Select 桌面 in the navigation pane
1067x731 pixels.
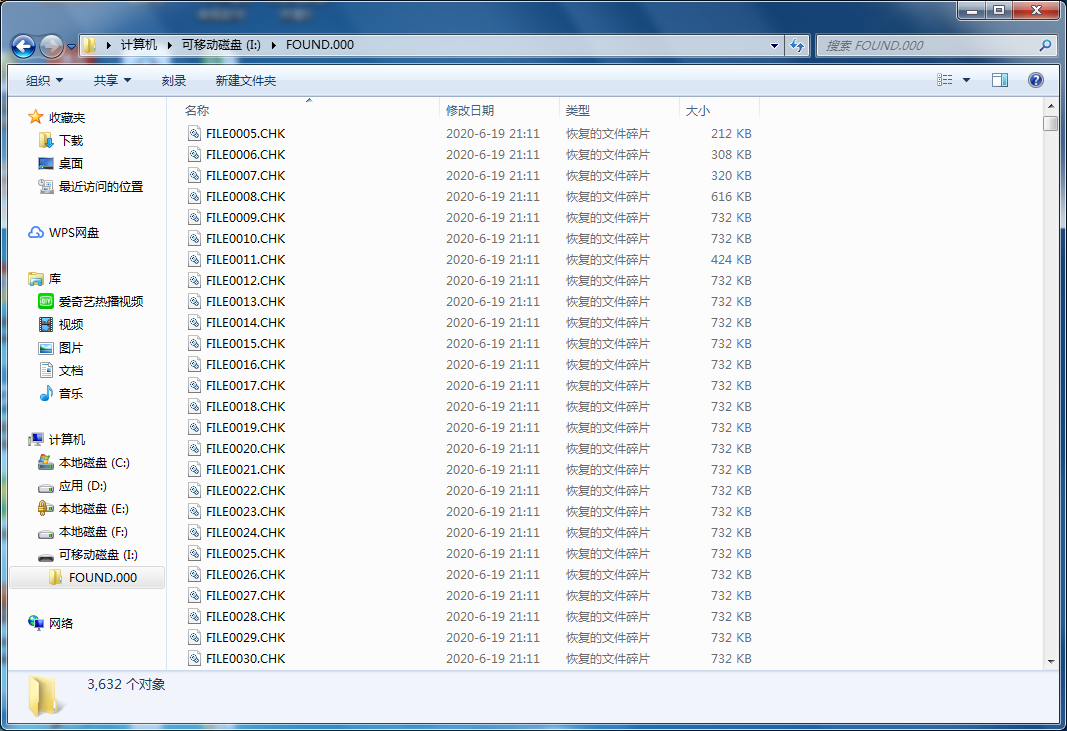coord(71,163)
